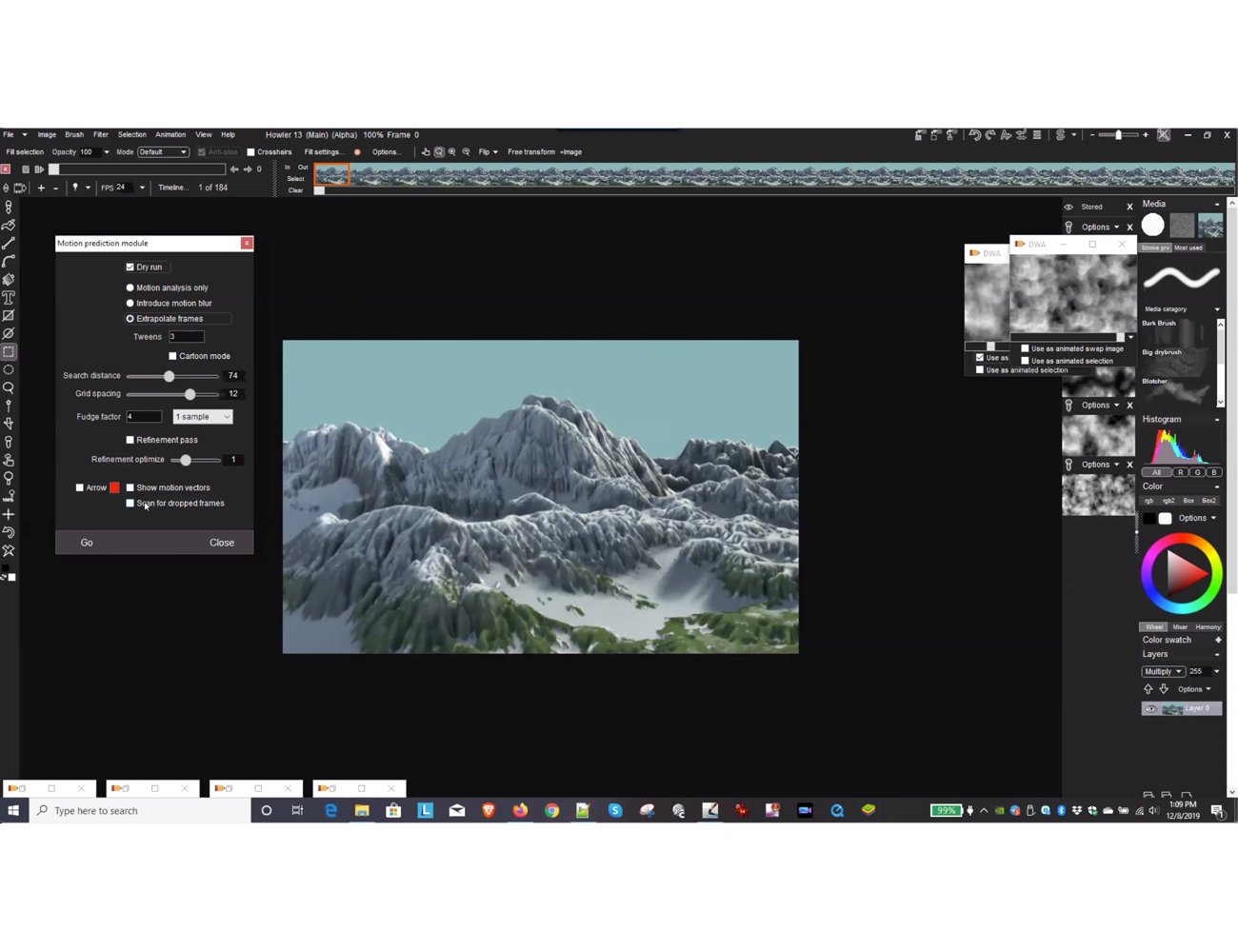1238x952 pixels.
Task: Select the rectangular selection tool
Action: [9, 352]
